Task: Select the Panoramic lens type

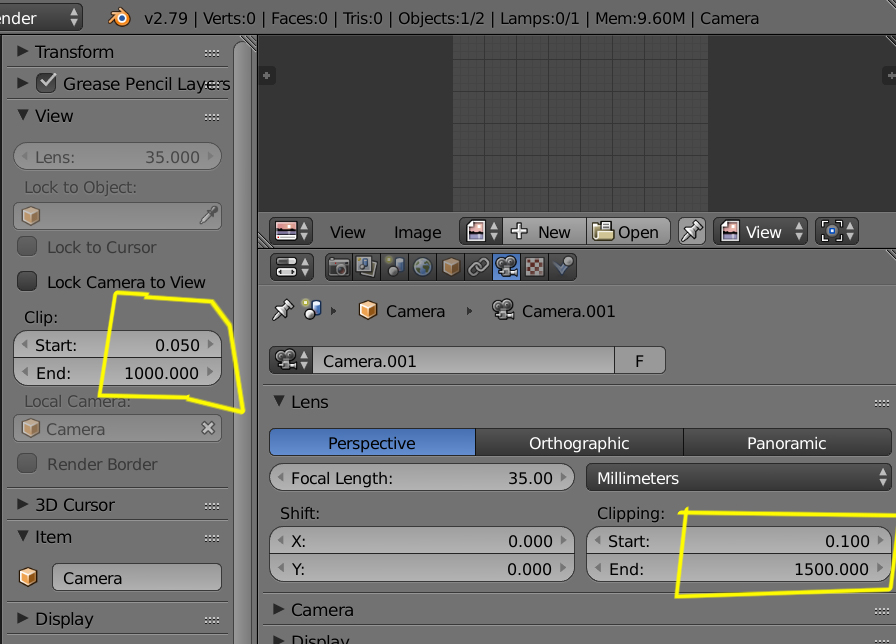Action: coord(787,442)
